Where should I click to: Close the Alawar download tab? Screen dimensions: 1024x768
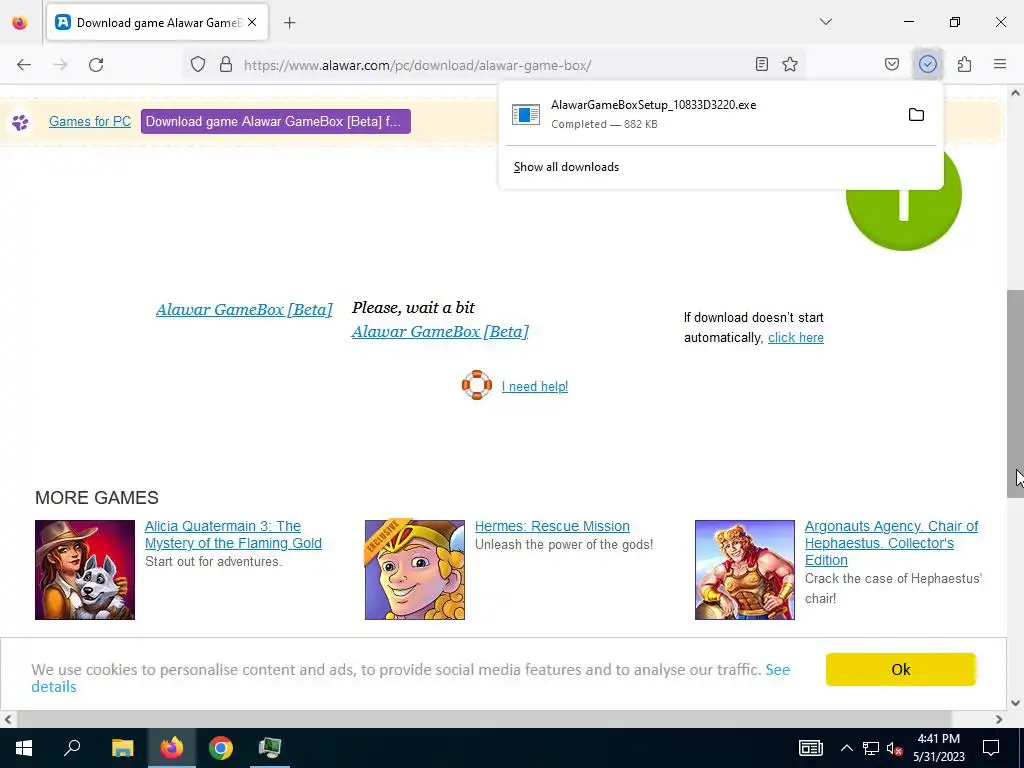coord(252,23)
